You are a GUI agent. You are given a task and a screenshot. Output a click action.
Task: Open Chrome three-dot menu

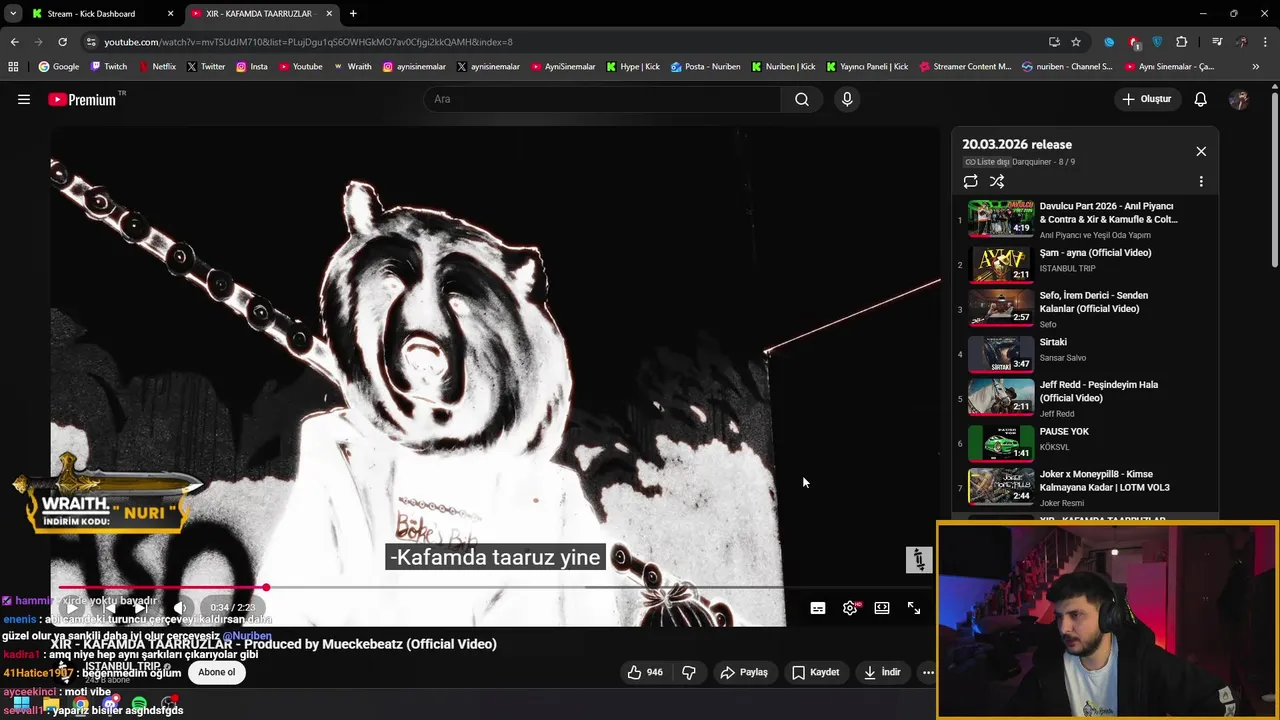pos(1265,42)
